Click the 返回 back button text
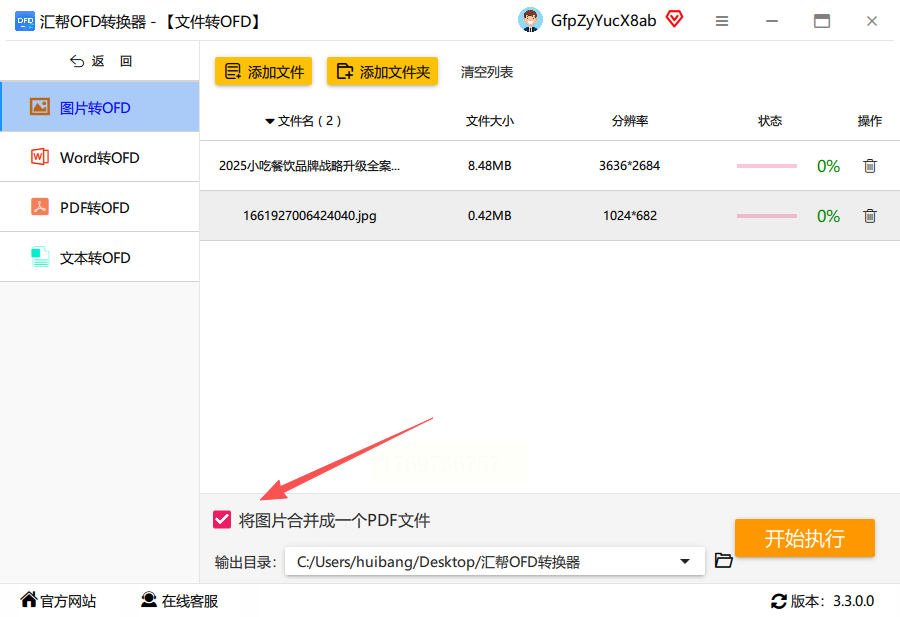Viewport: 900px width, 617px height. [x=112, y=61]
